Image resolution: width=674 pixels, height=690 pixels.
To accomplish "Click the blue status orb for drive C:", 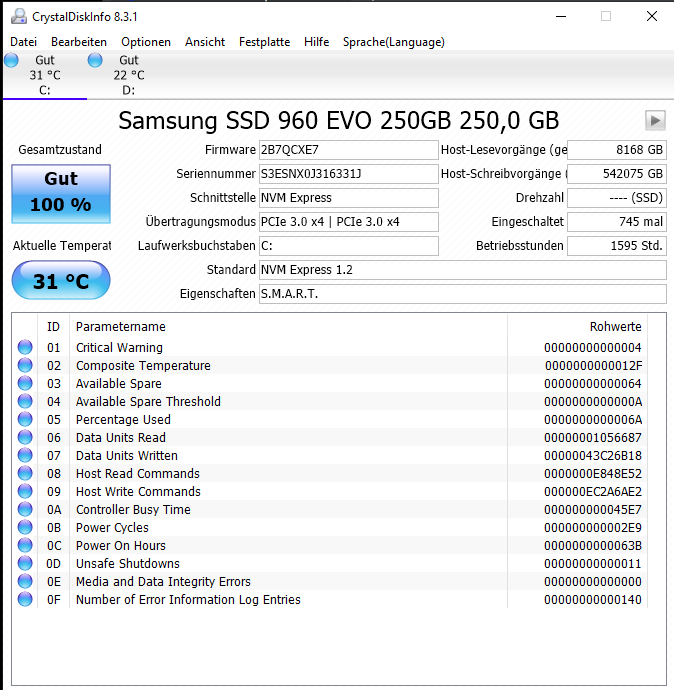I will pyautogui.click(x=11, y=60).
